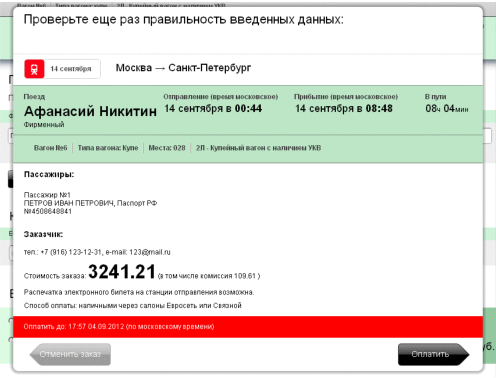Click the 2Л Купейный вагон description
This screenshot has width=496, height=378.
click(258, 148)
